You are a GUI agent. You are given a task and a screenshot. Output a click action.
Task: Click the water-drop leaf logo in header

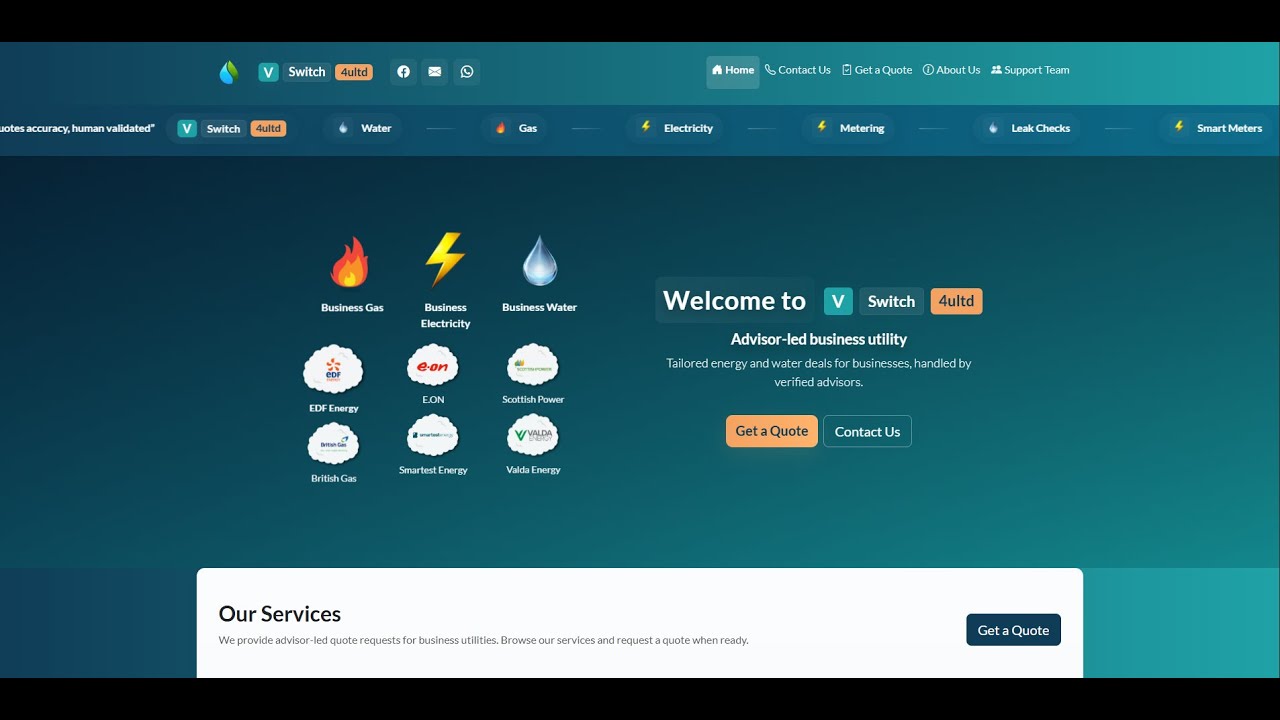(x=229, y=72)
